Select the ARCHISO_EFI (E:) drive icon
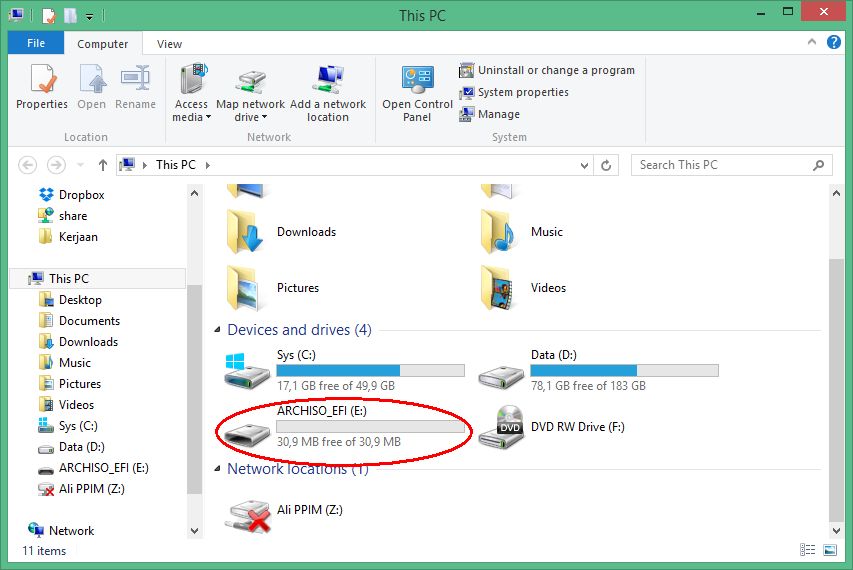Image resolution: width=853 pixels, height=570 pixels. (246, 428)
